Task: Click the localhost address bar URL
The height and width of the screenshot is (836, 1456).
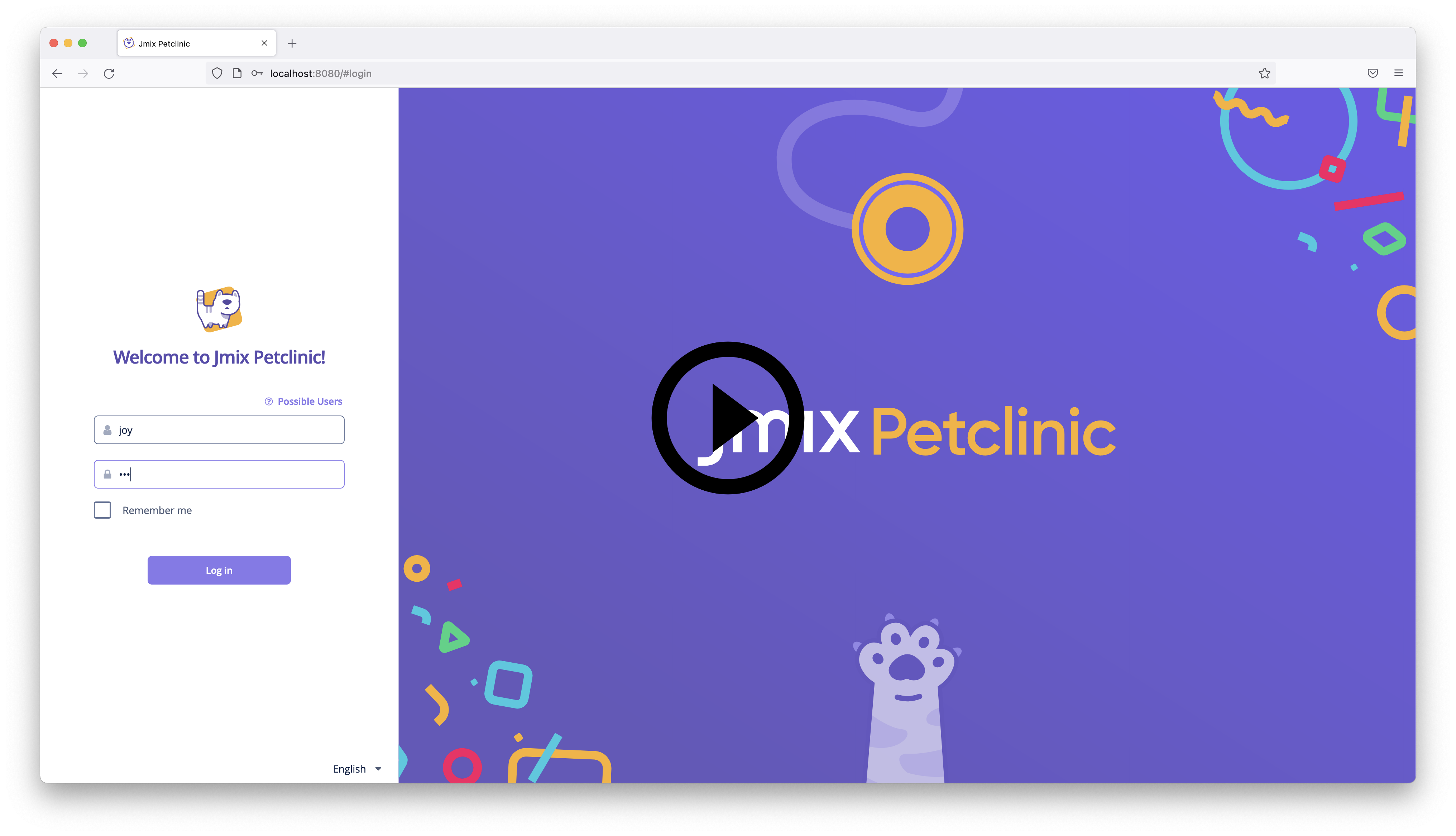Action: coord(320,73)
